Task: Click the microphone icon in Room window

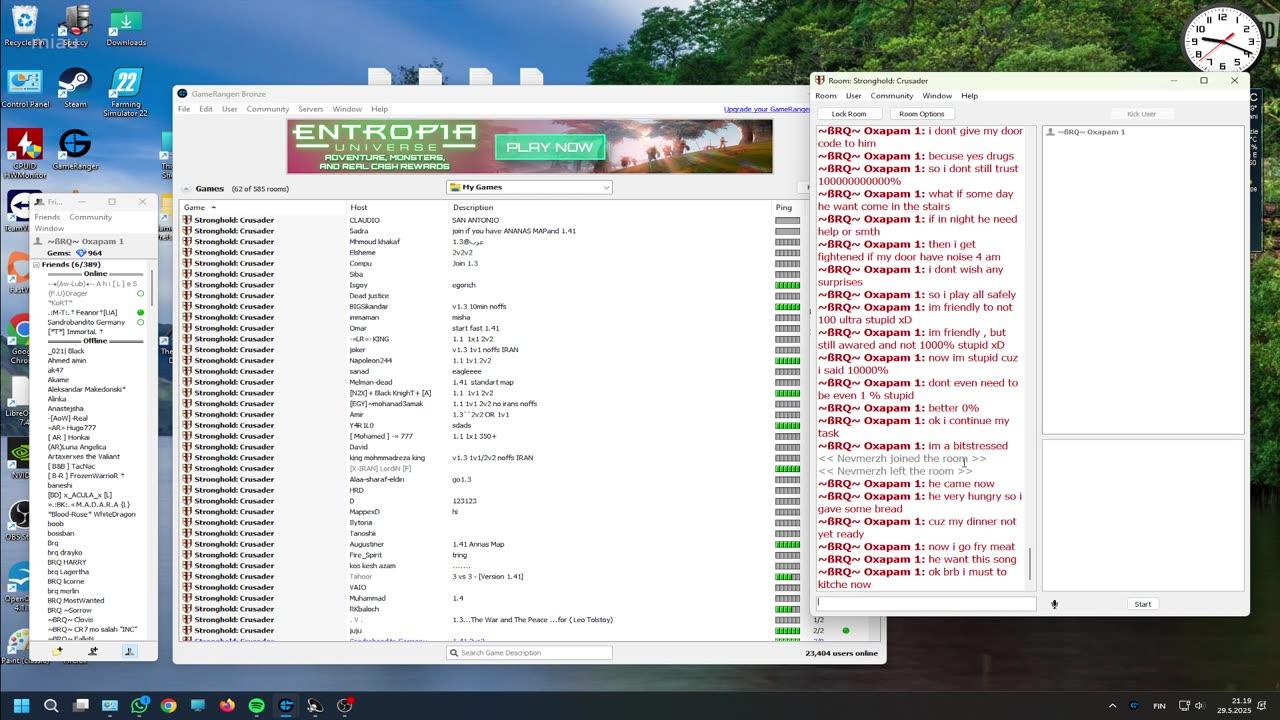Action: coord(1054,604)
